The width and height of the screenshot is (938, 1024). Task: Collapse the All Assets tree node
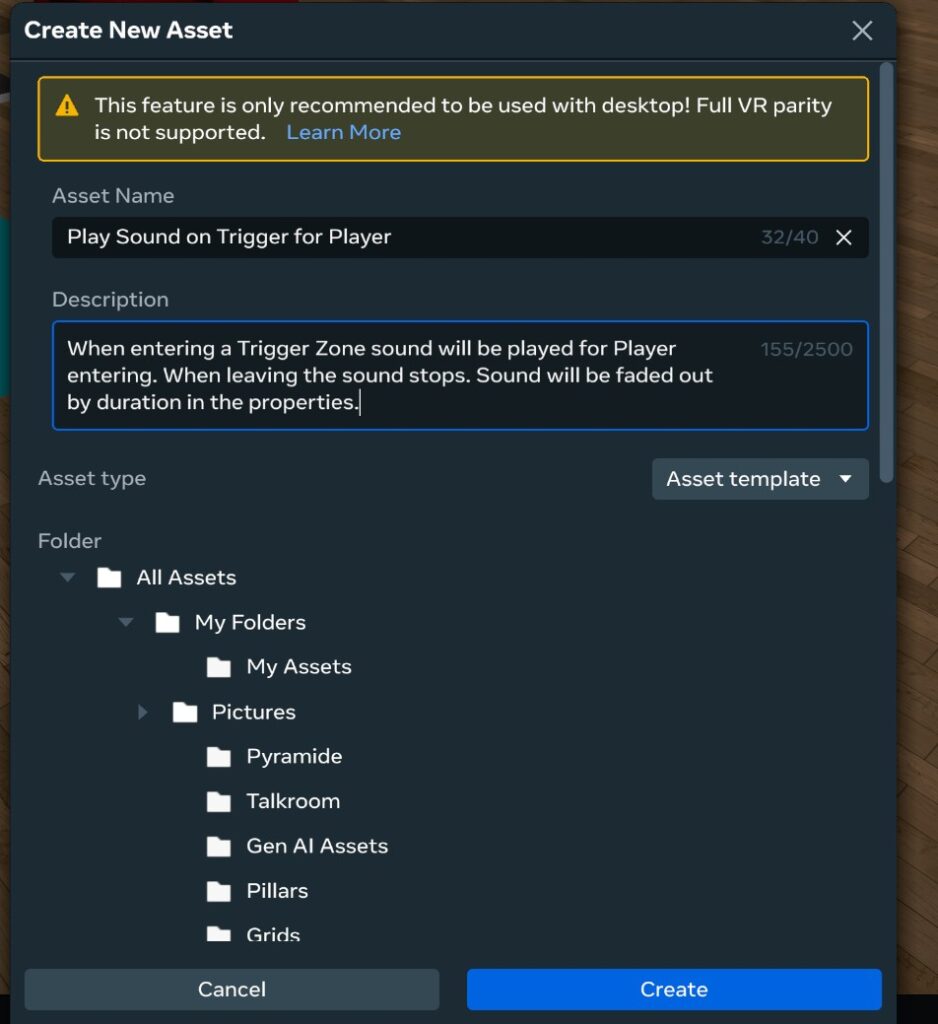67,577
